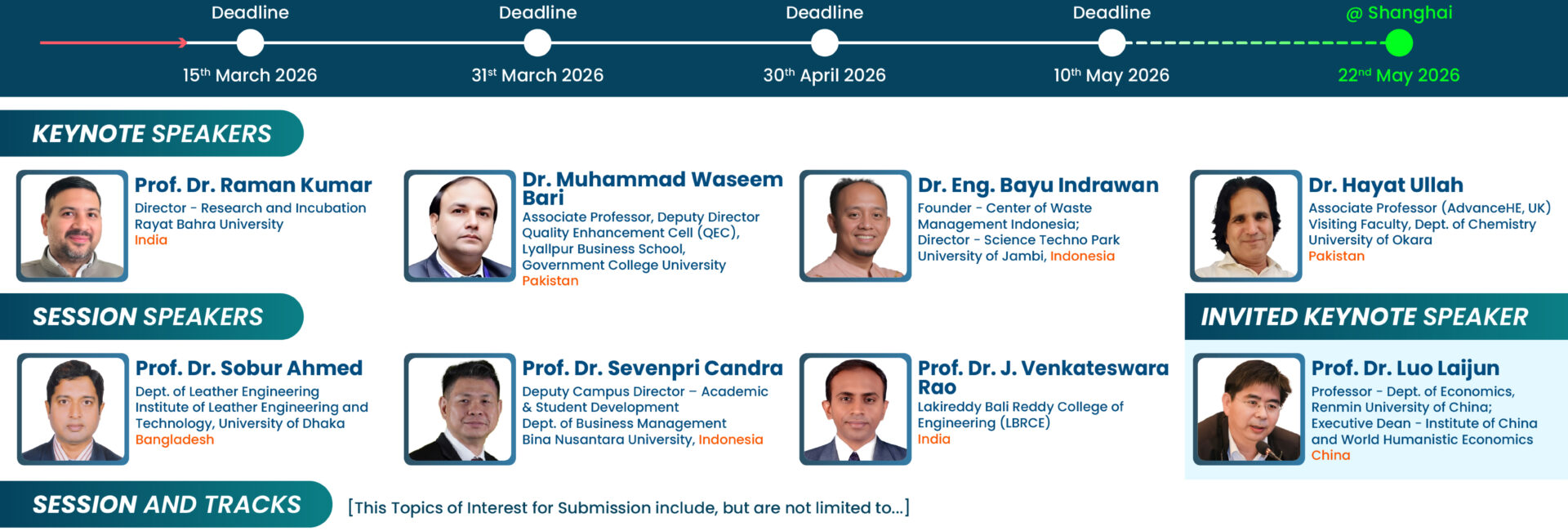This screenshot has height=531, width=1568.
Task: Click the Invited Keynote Speaker header
Action: (x=1364, y=316)
